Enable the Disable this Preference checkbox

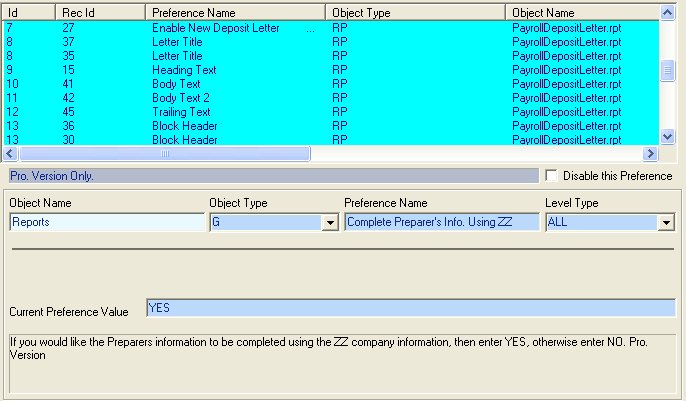[552, 176]
